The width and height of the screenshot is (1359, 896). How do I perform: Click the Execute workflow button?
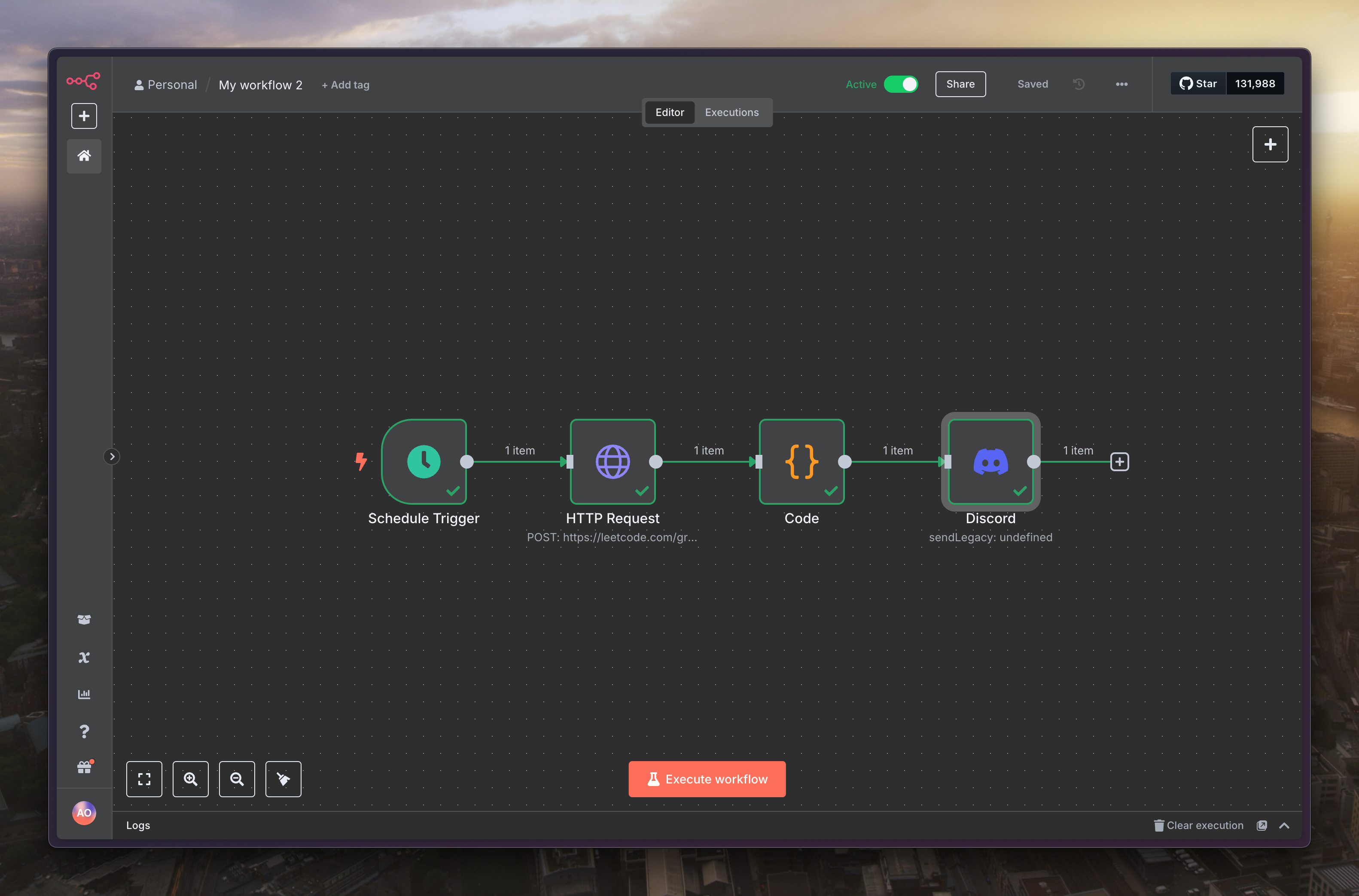point(707,779)
